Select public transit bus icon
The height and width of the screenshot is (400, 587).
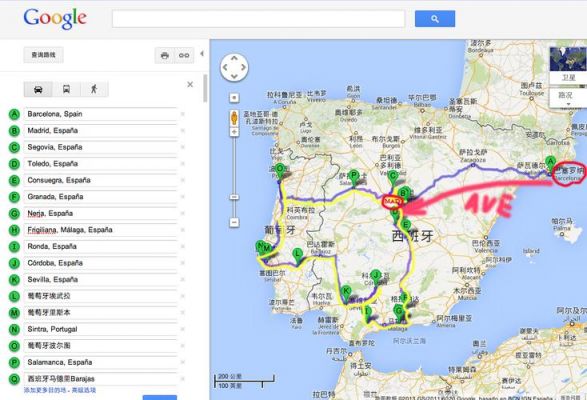pos(66,90)
